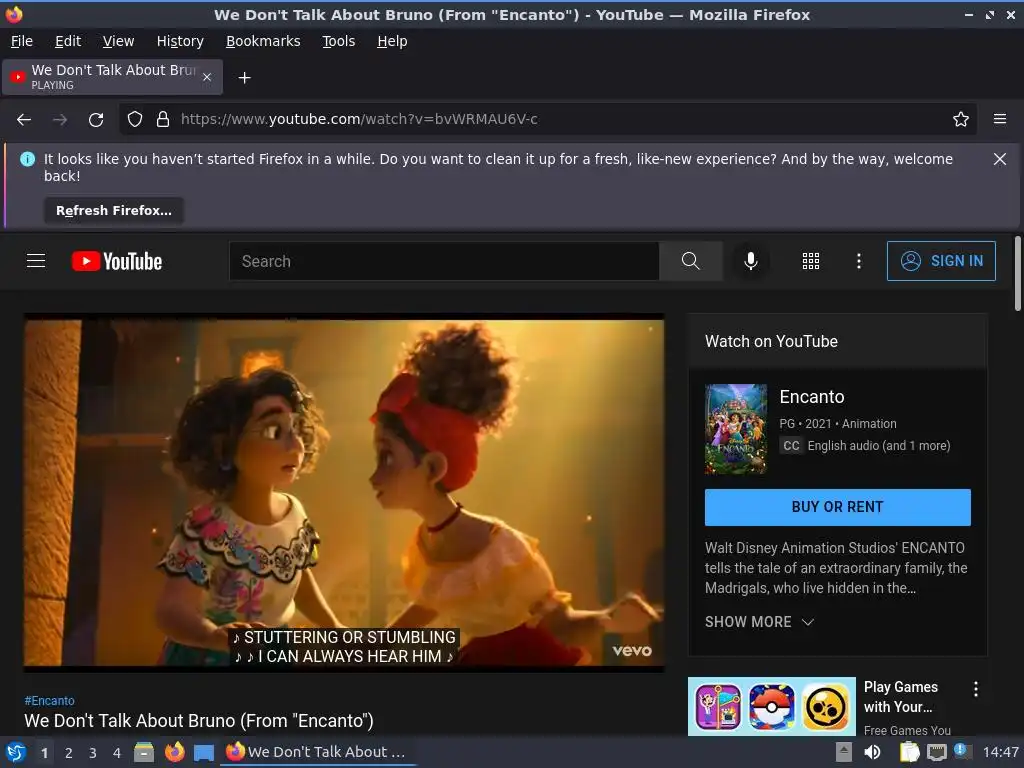
Task: Open the clipboard manager tray icon
Action: [909, 752]
